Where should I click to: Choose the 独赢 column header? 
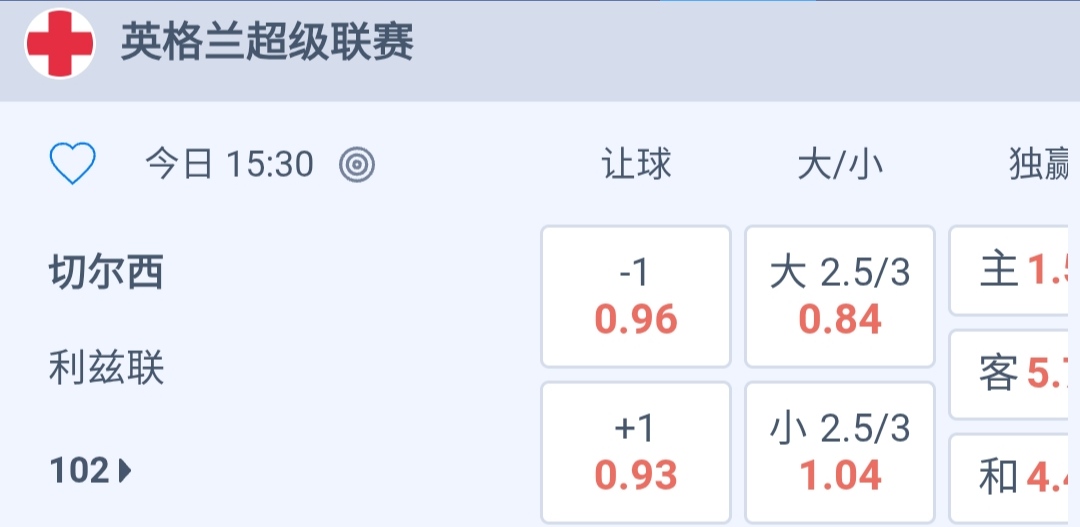coord(1040,164)
